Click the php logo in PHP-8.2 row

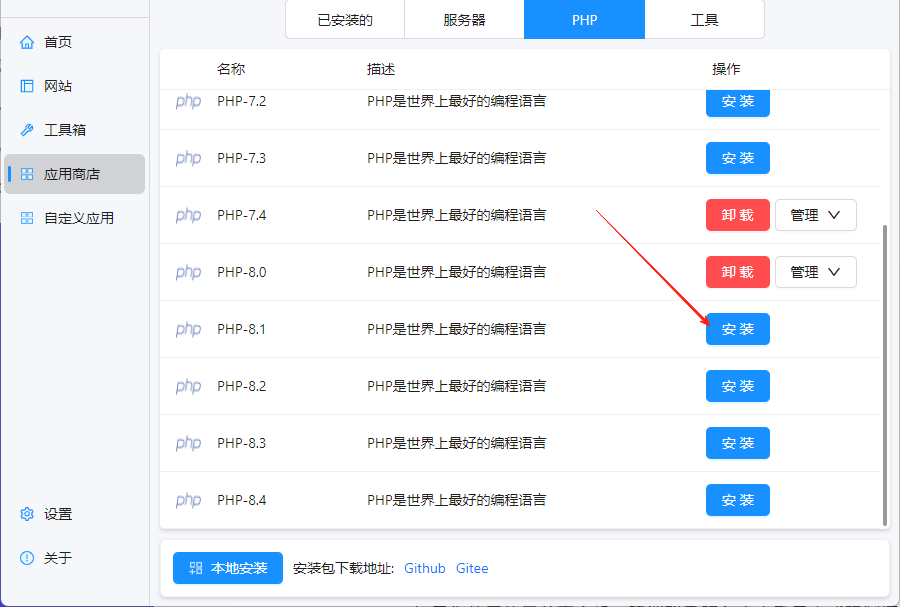[188, 387]
